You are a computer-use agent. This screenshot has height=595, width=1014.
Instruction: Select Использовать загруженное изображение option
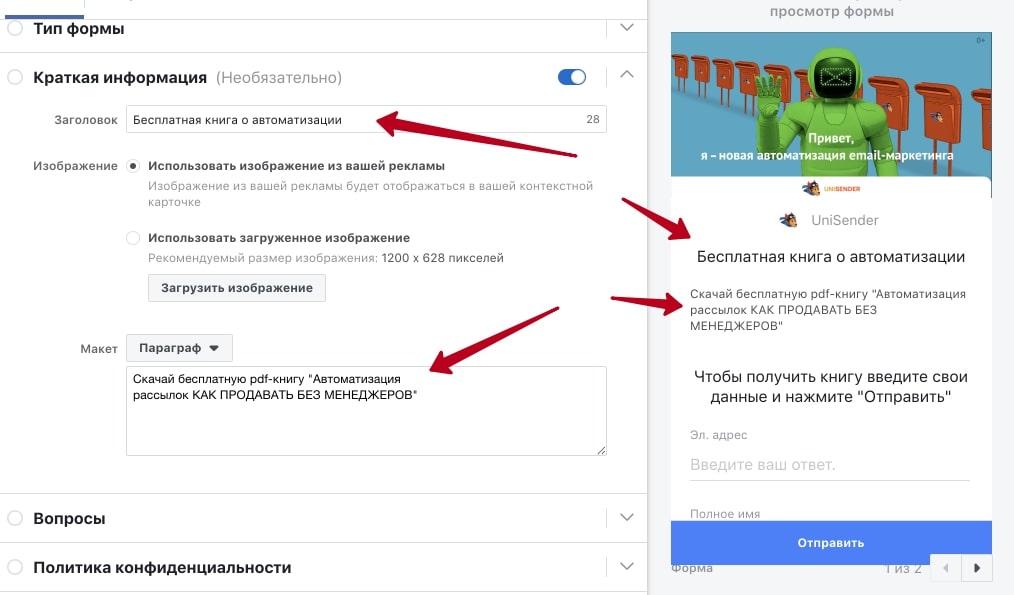[133, 238]
